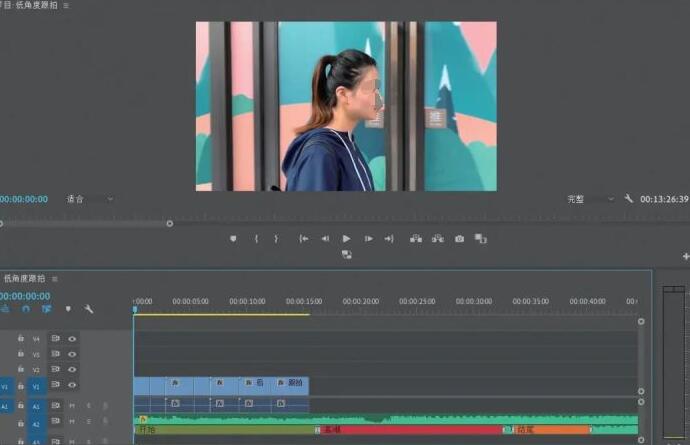690x445 pixels.
Task: Click the Go to In point button
Action: (304, 239)
